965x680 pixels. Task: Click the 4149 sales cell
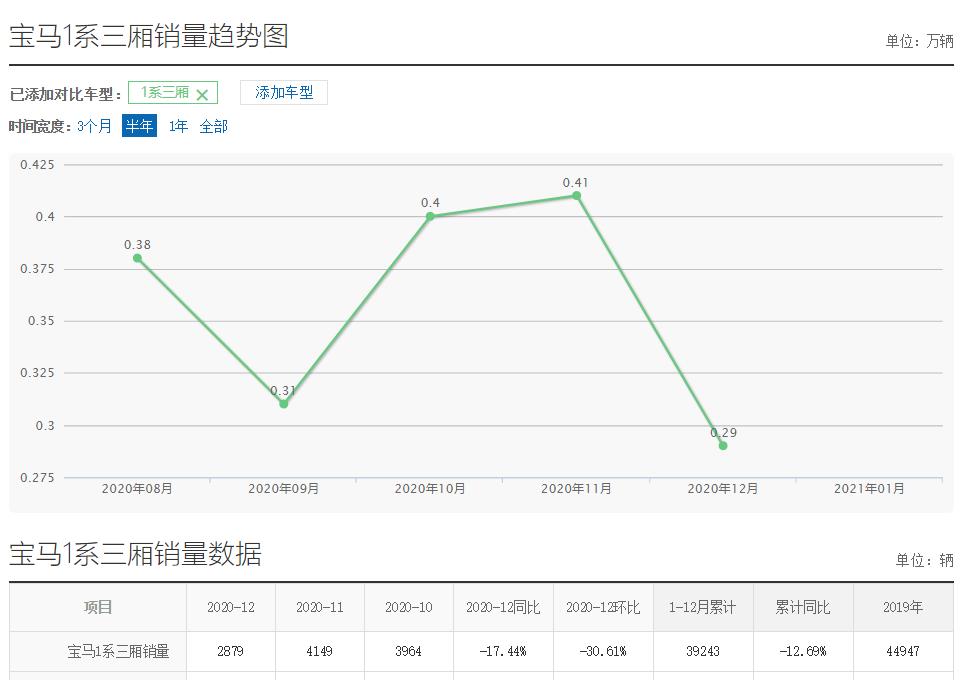pyautogui.click(x=320, y=651)
